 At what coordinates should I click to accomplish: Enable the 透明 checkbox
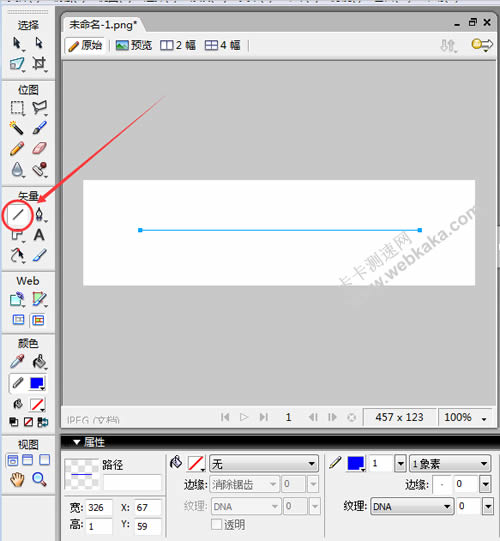[x=216, y=524]
